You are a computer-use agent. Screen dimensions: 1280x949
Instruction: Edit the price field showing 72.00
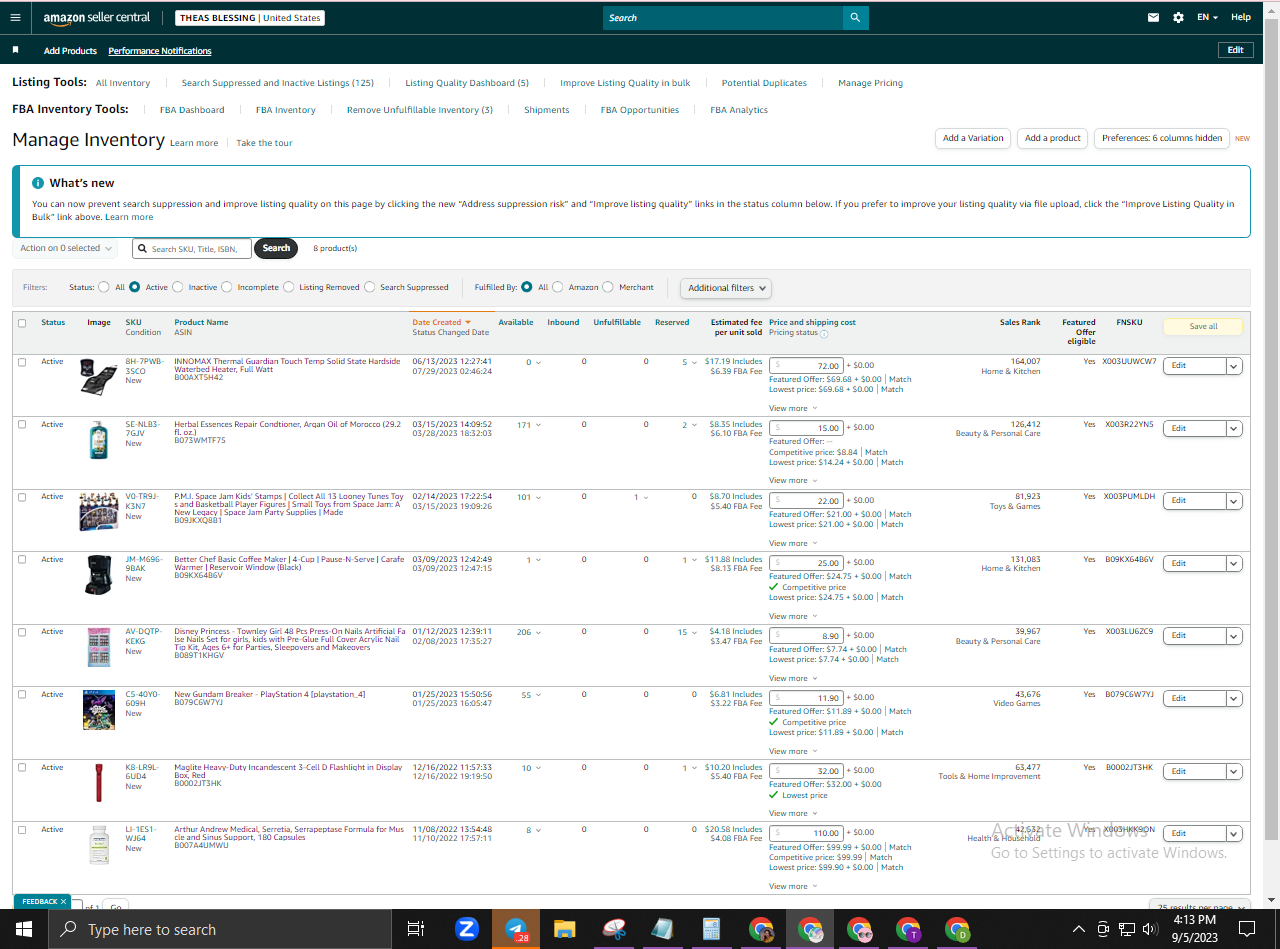[x=806, y=366]
